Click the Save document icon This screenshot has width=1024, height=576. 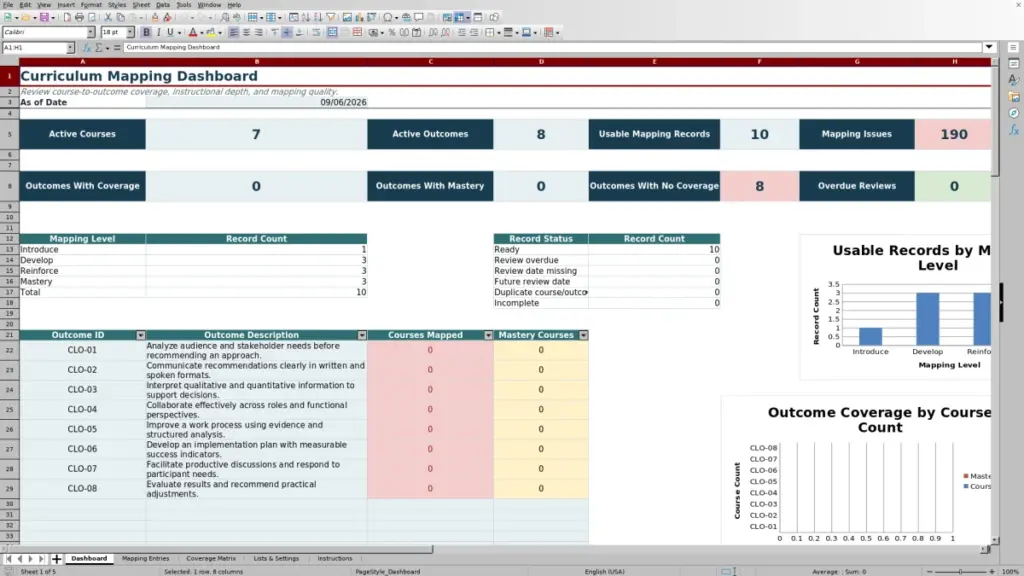[43, 18]
